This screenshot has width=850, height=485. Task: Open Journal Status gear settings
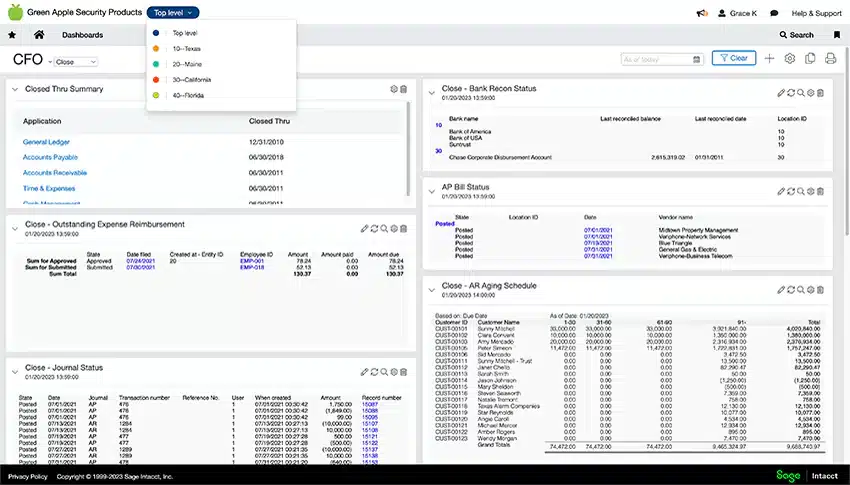(x=394, y=372)
